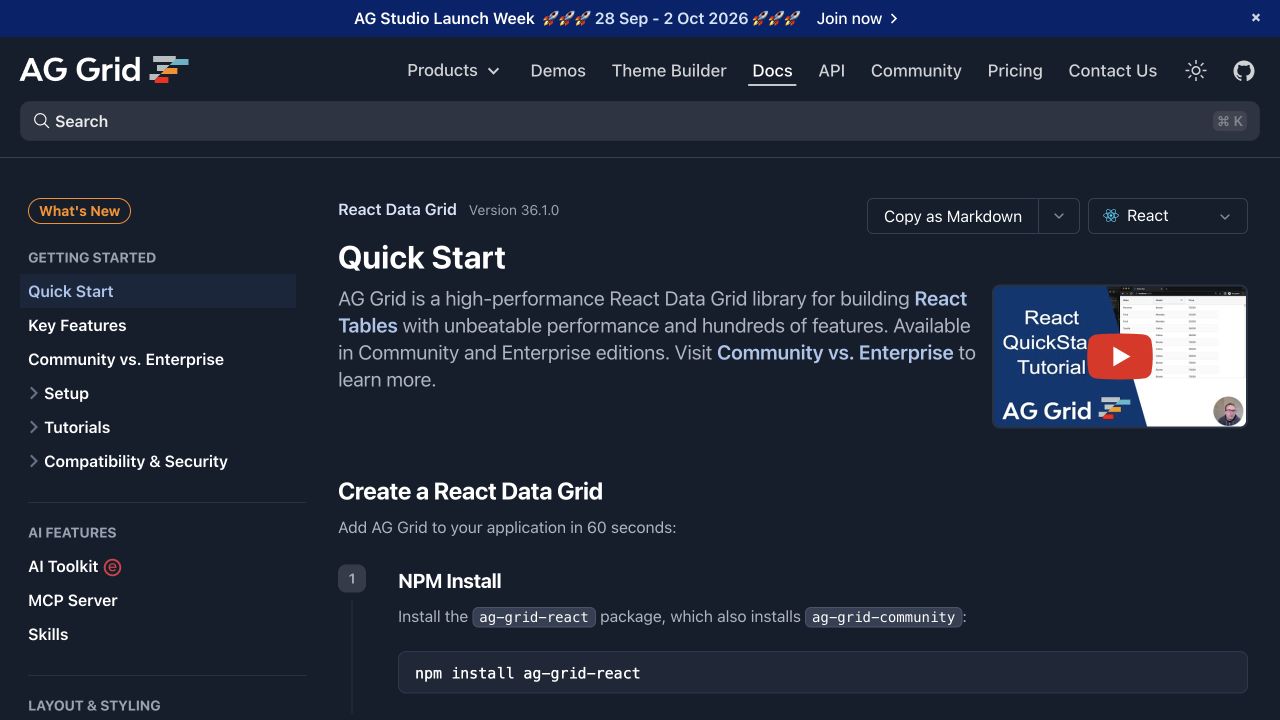The image size is (1280, 720).
Task: Click the AG Grid logo
Action: pyautogui.click(x=104, y=69)
